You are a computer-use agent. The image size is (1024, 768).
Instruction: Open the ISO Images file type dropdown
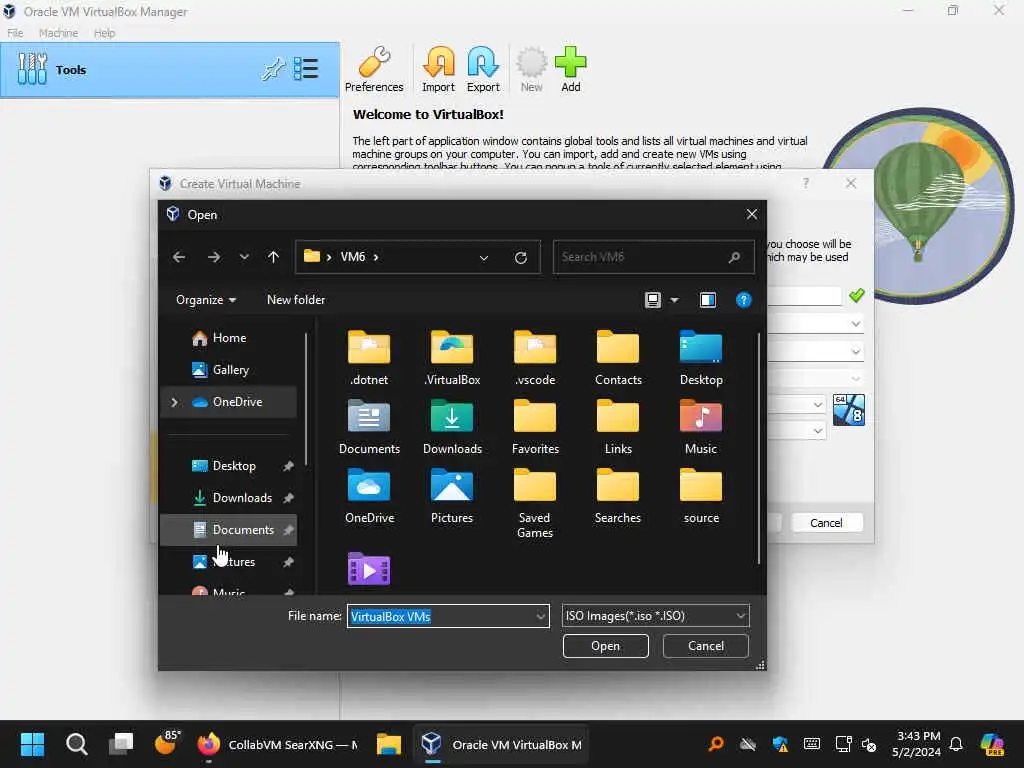tap(656, 616)
